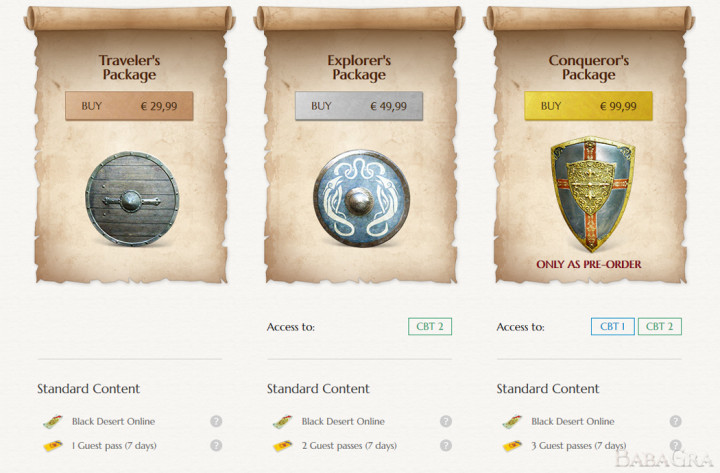Open help for 2 Guest passes (7 days)
Image resolution: width=720 pixels, height=473 pixels.
(x=445, y=445)
